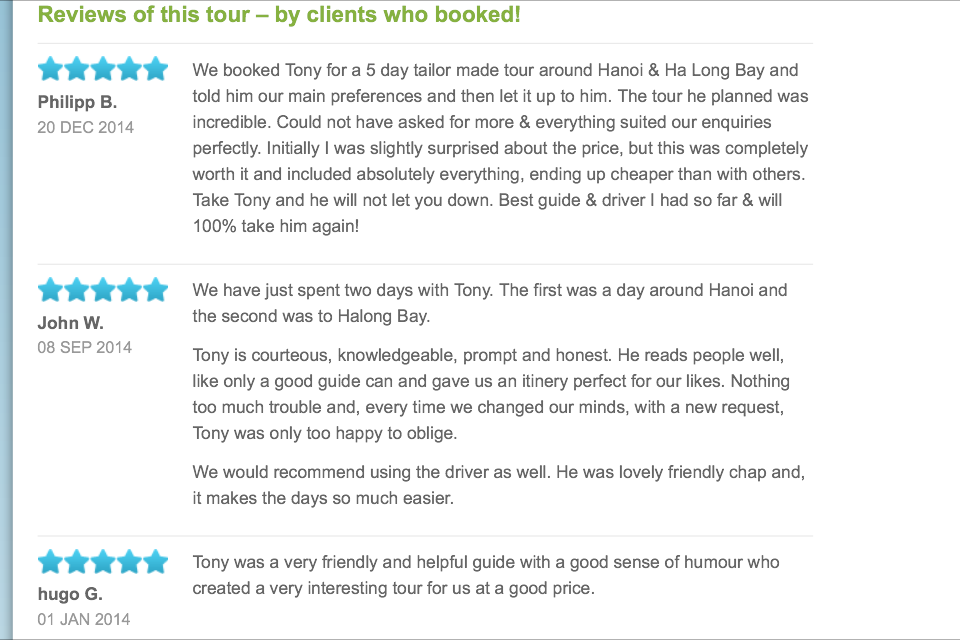Click the fifth star of hugo G.'s rating
The height and width of the screenshot is (640, 960).
pyautogui.click(x=156, y=562)
